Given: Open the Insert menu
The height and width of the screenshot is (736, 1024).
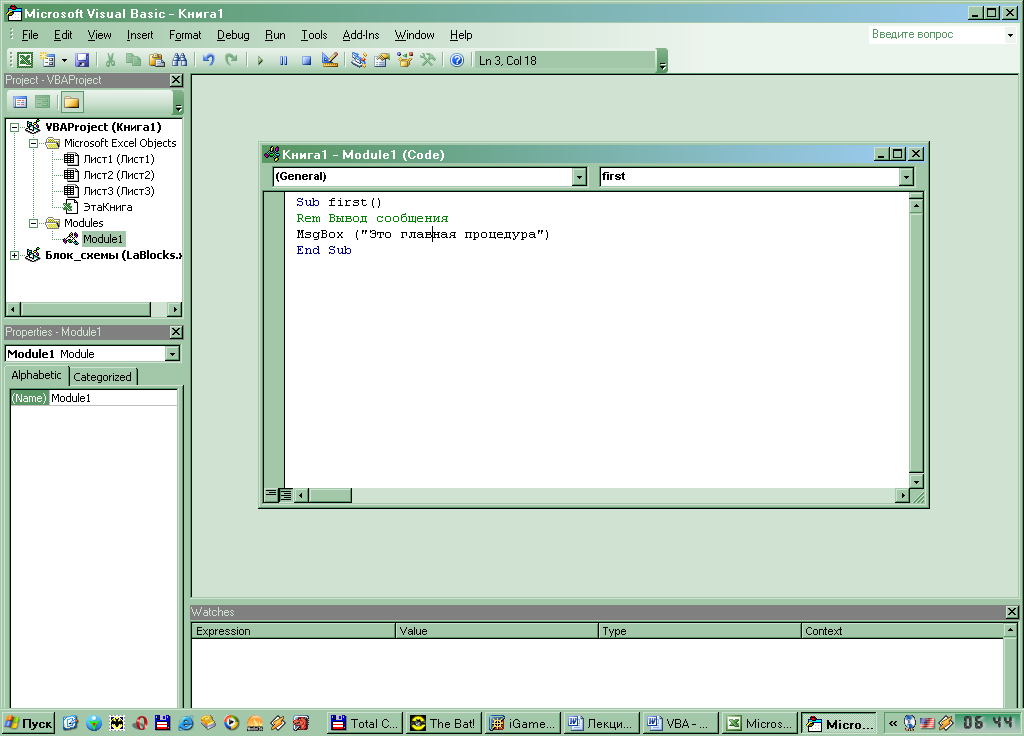Looking at the screenshot, I should [x=140, y=35].
